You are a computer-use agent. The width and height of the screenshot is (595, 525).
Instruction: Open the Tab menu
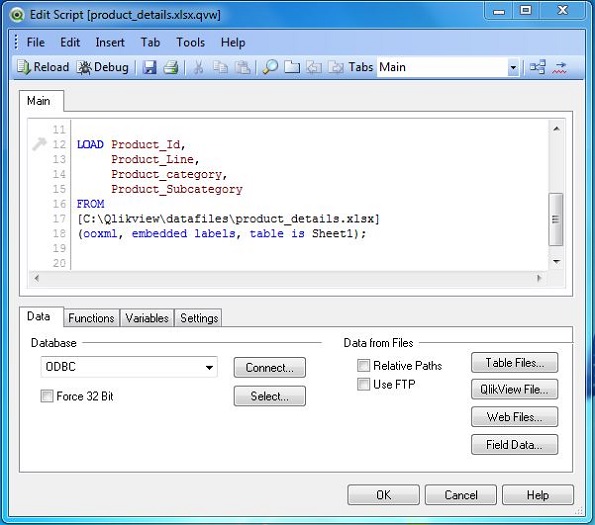150,42
